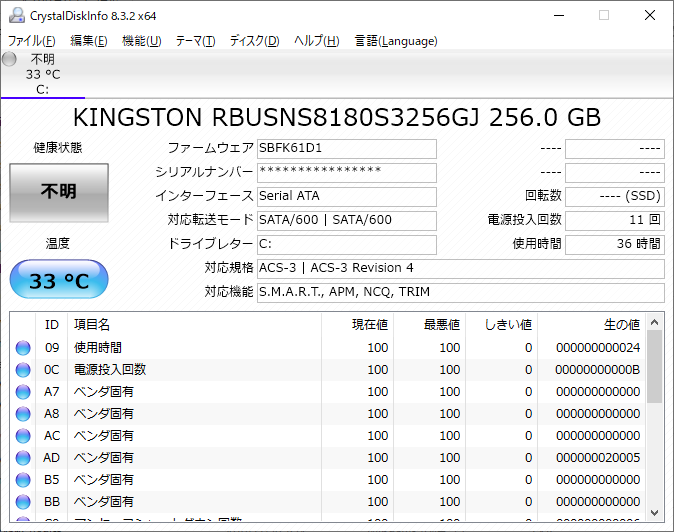Screen dimensions: 674x532
Task: Select the 電源投入回数 attribute row
Action: point(328,370)
